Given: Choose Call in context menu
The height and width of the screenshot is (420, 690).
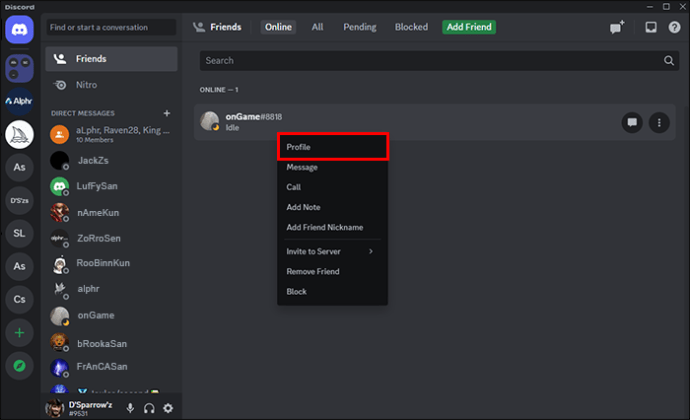Looking at the screenshot, I should 333,187.
